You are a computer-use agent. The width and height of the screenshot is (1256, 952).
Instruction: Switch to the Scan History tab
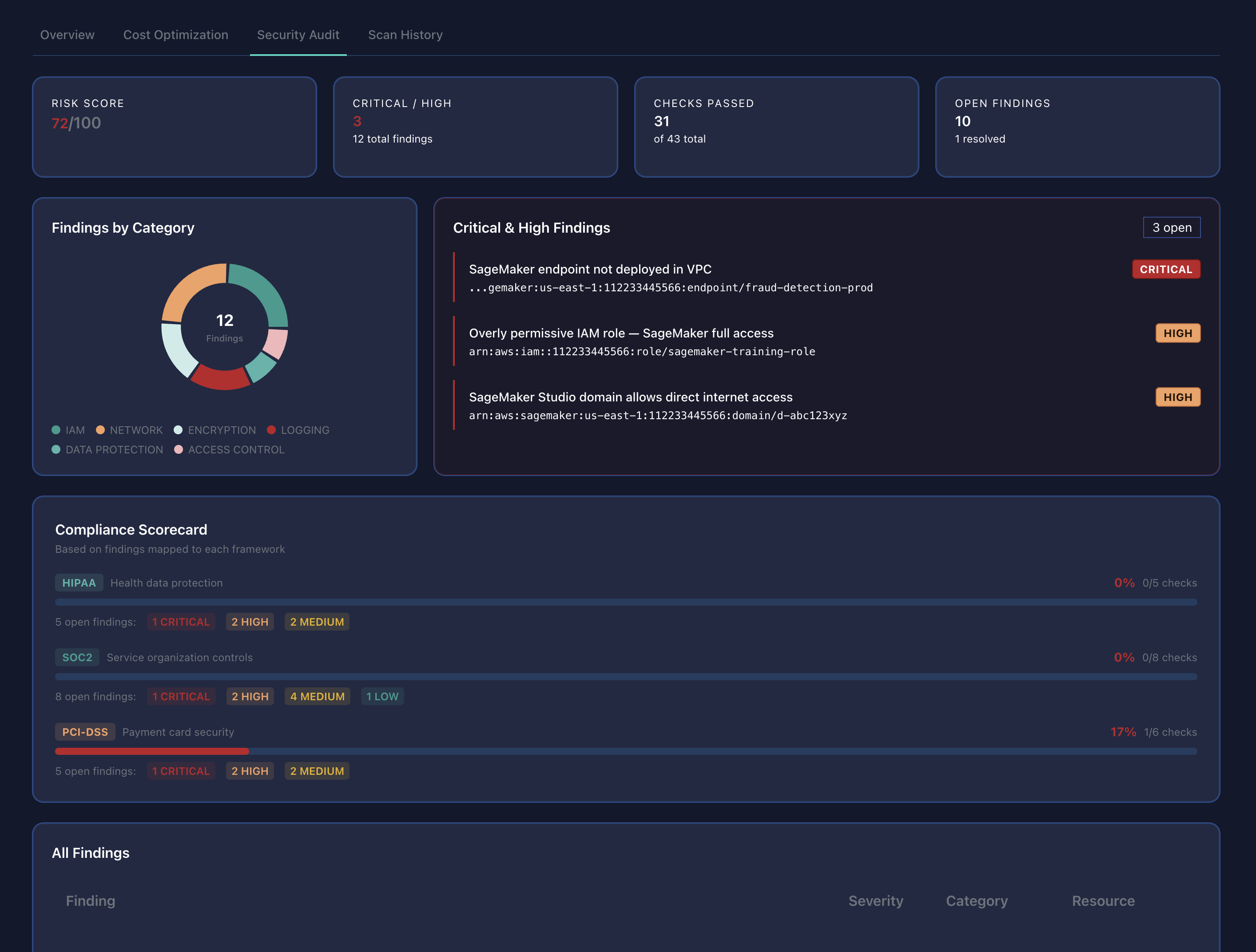point(405,35)
